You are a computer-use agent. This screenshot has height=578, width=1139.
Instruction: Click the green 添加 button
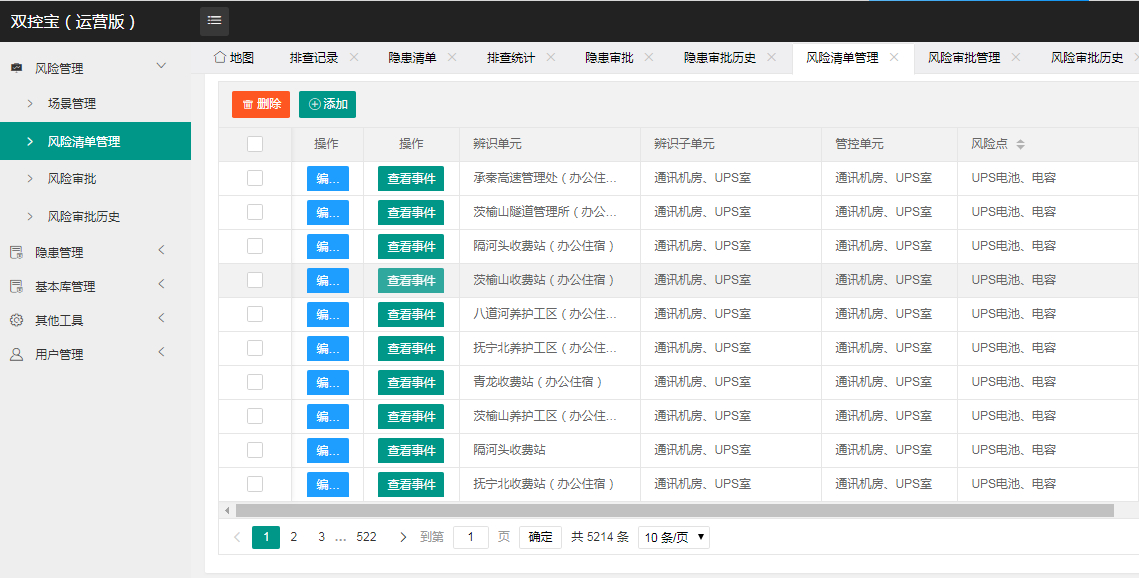328,104
